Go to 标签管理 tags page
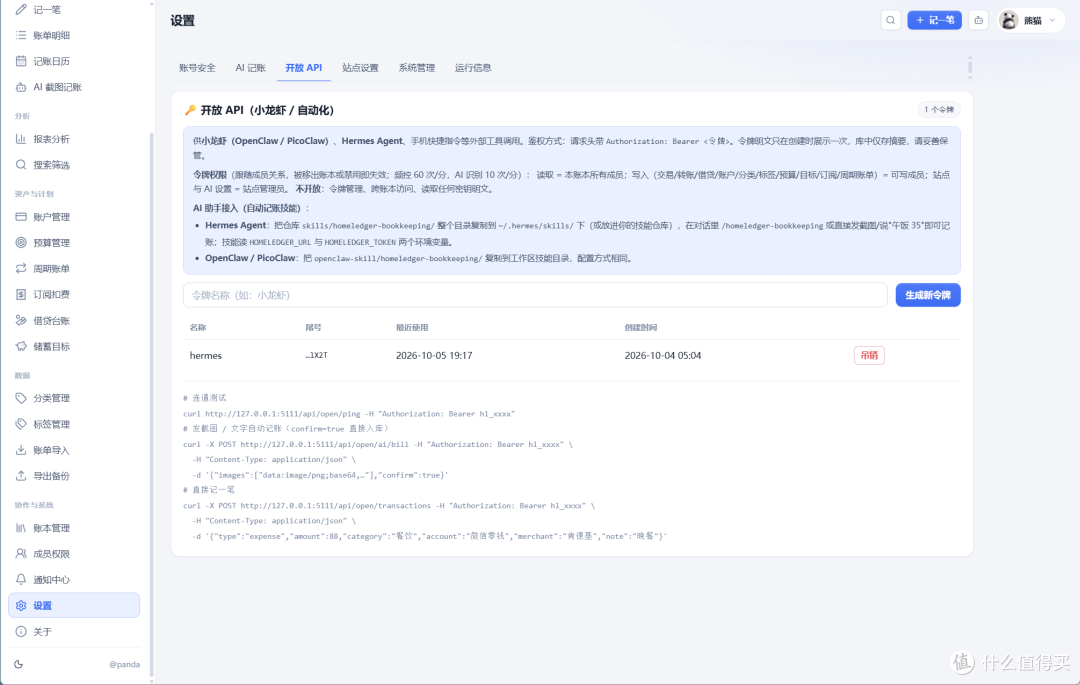The width and height of the screenshot is (1080, 685). click(x=74, y=424)
